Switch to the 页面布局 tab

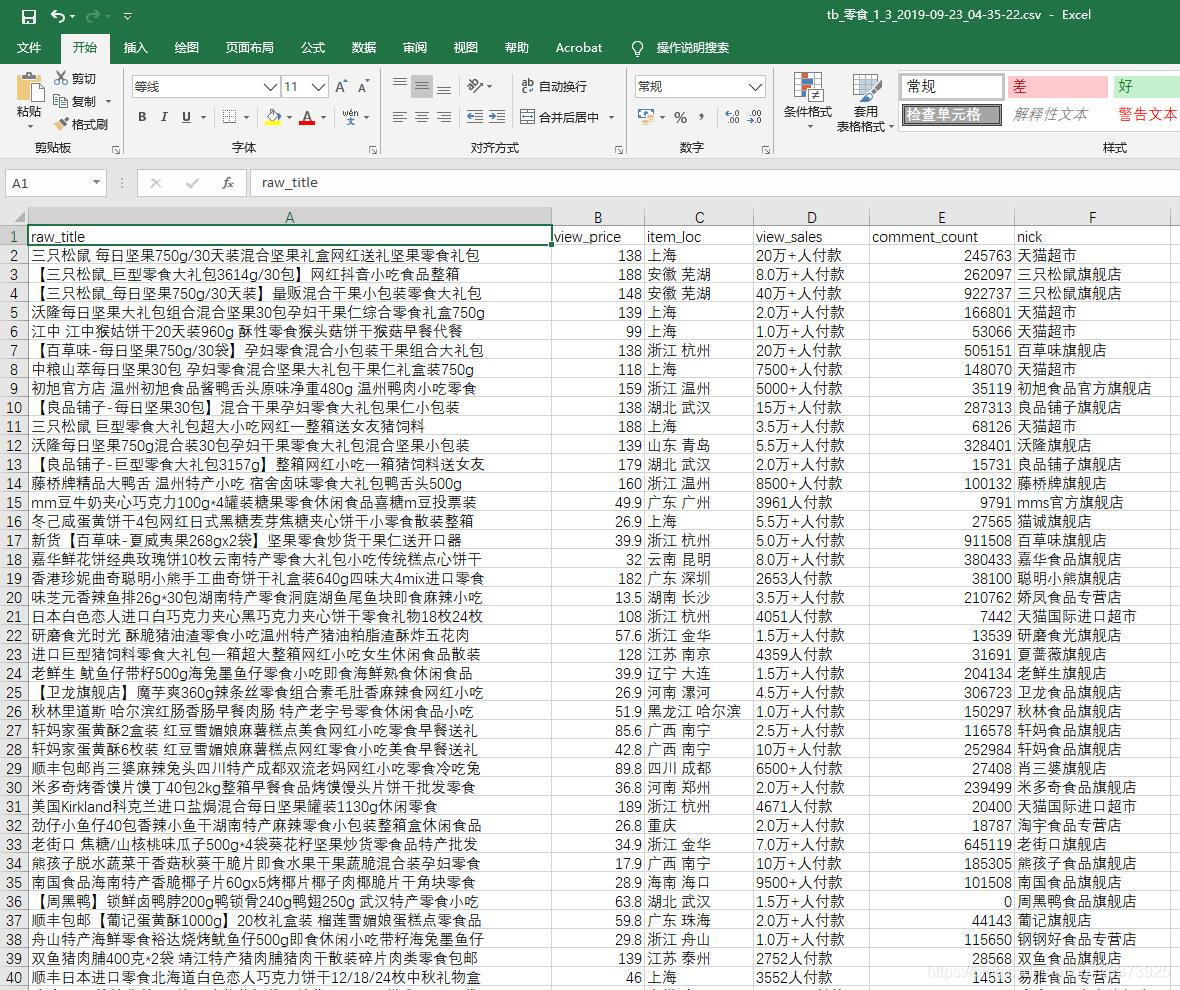pos(250,47)
